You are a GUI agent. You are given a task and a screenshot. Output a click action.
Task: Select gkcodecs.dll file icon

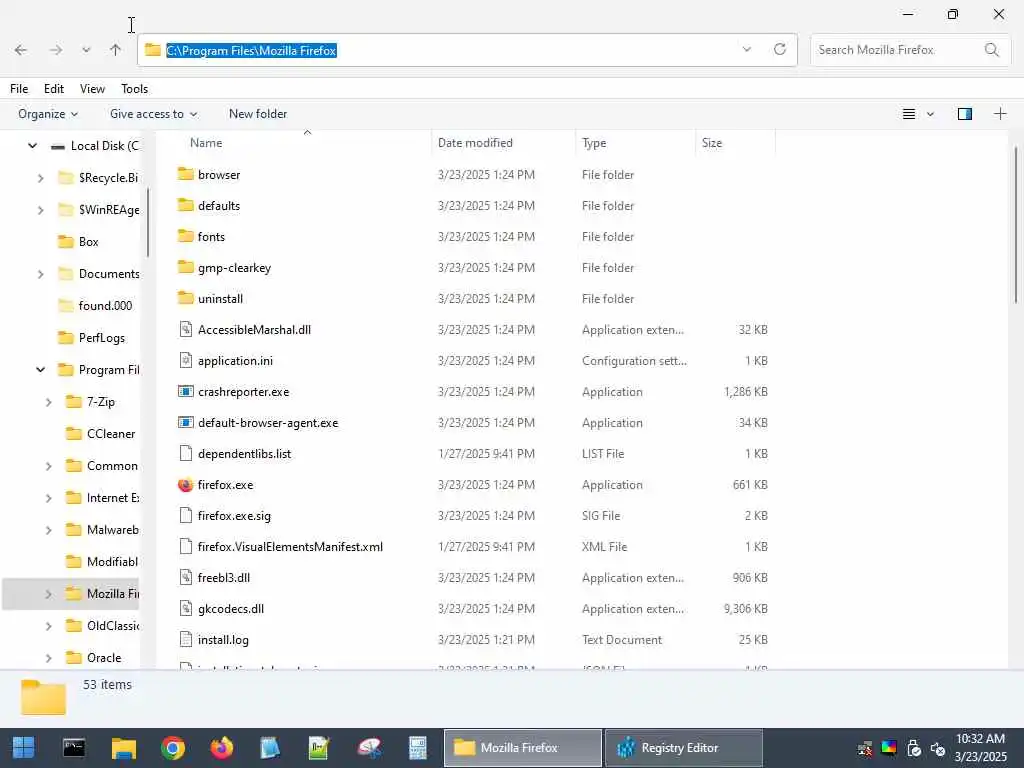185,609
